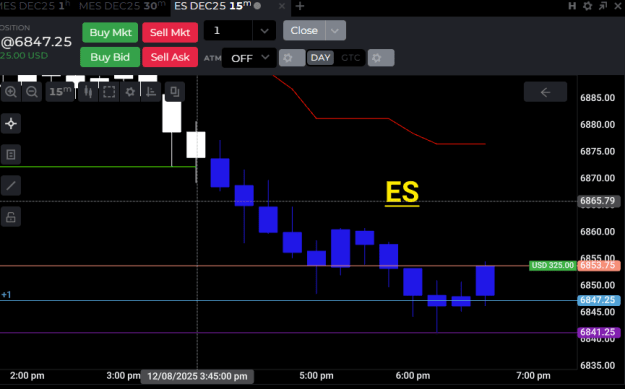Click Buy Bid button
The height and width of the screenshot is (389, 625).
(110, 57)
